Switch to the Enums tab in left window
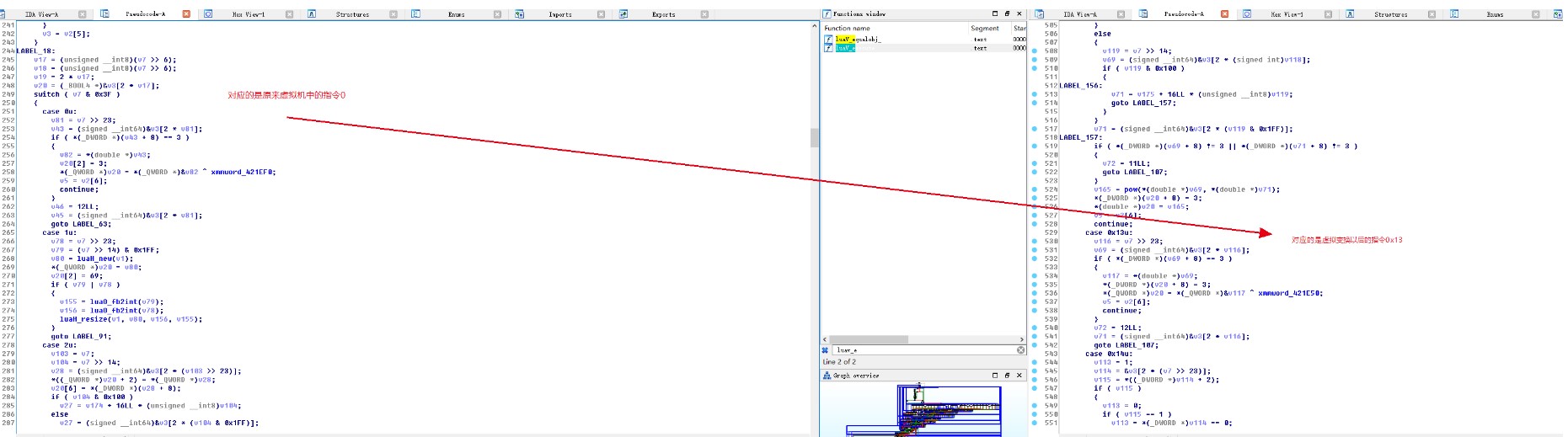This screenshot has width=1568, height=437. (x=456, y=14)
